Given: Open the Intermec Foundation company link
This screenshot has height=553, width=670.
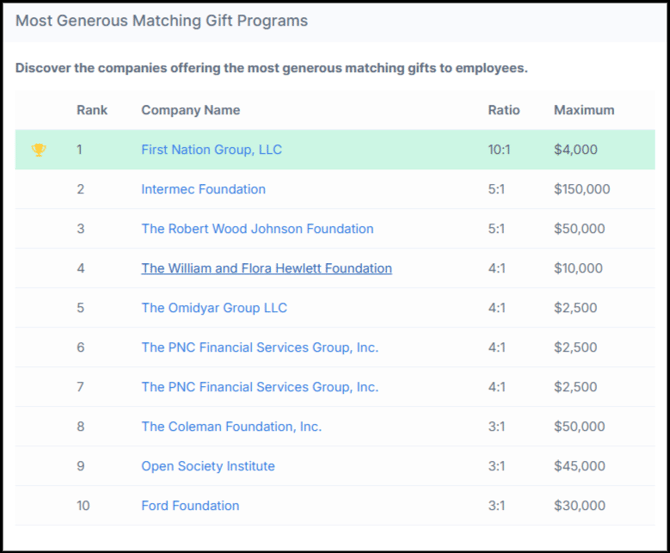Looking at the screenshot, I should tap(203, 189).
